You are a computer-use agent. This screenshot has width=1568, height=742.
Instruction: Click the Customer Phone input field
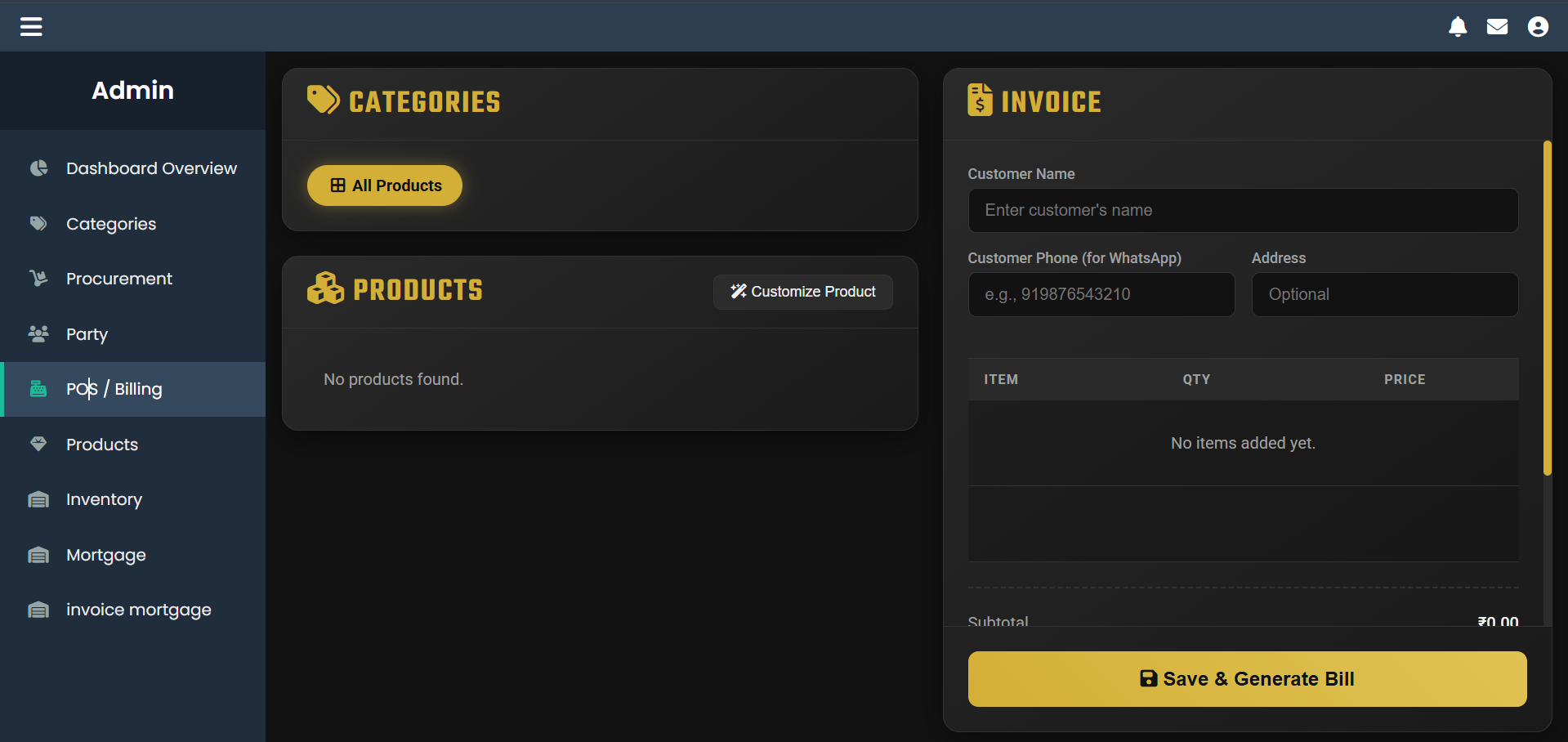(1101, 295)
